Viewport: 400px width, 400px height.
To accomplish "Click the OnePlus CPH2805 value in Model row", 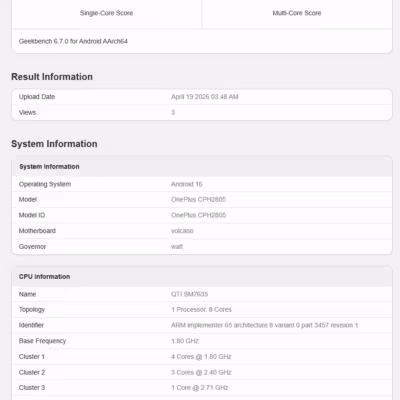I will (198, 199).
